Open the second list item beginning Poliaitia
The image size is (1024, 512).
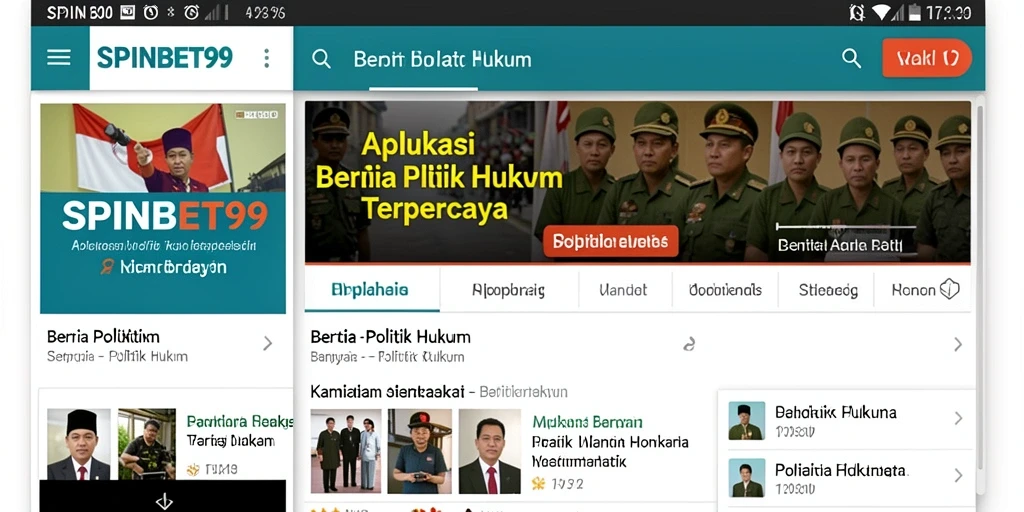(x=847, y=478)
